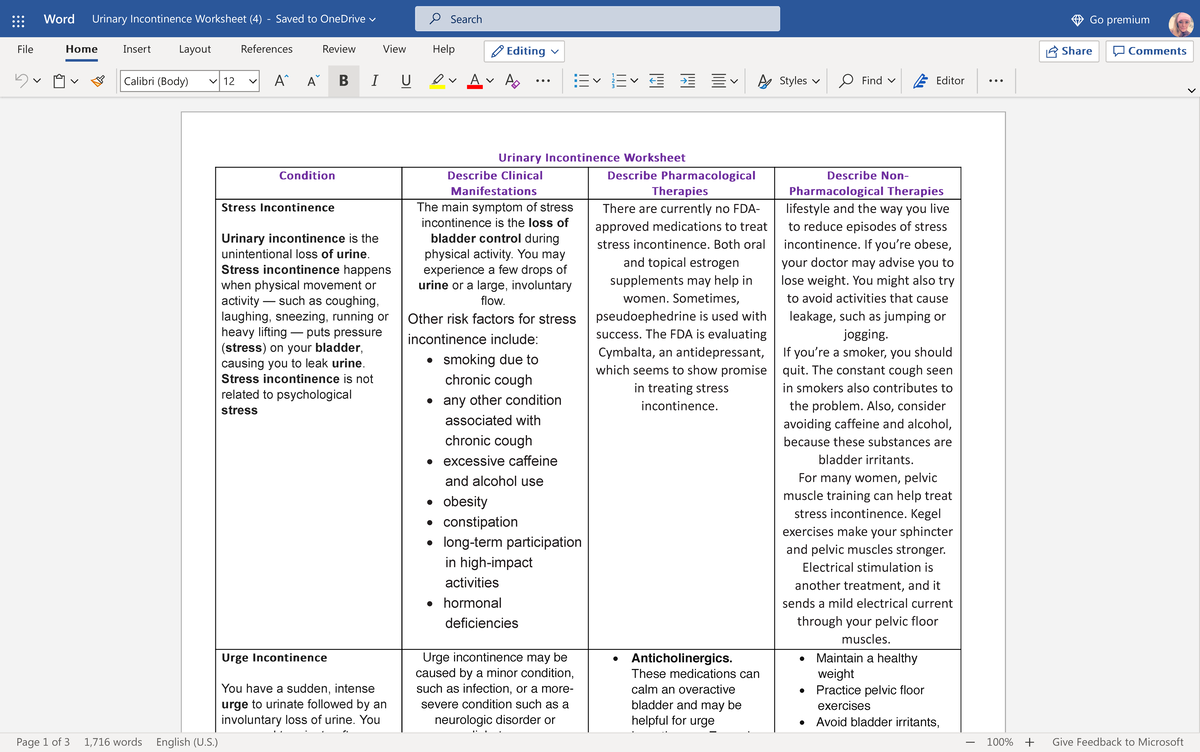Screen dimensions: 1200x752
Task: Switch to the References ribbon tab
Action: click(266, 48)
